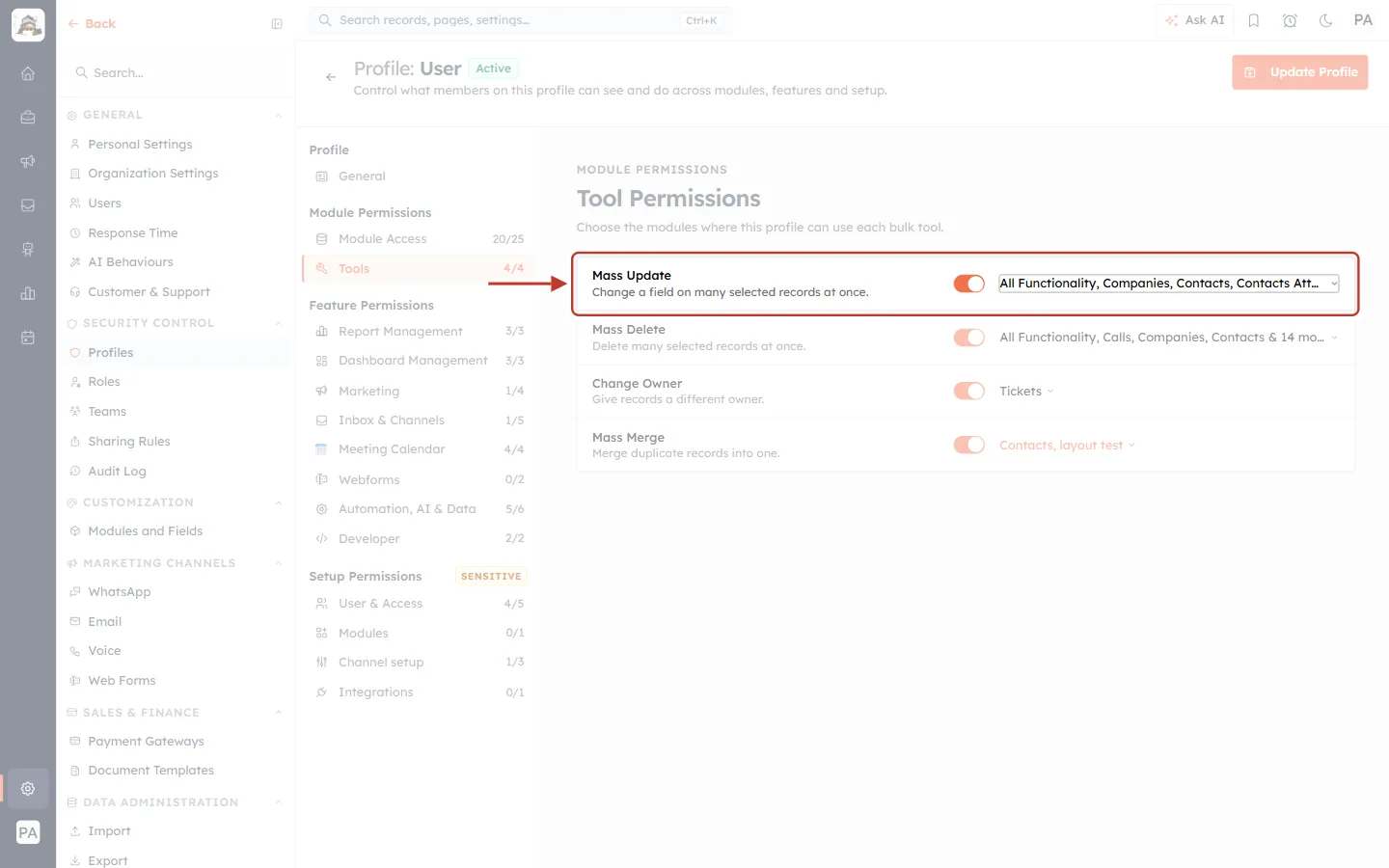Expand the Mass Delete modules dropdown
Image resolution: width=1389 pixels, height=868 pixels.
coord(1169,338)
